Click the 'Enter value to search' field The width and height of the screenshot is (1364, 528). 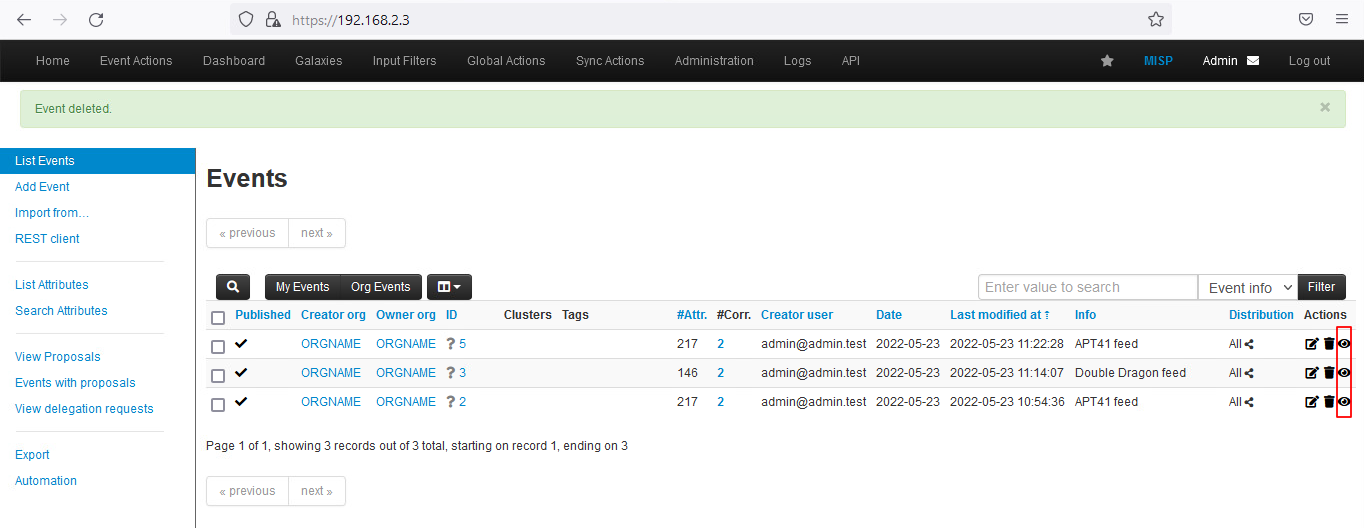pyautogui.click(x=1087, y=287)
